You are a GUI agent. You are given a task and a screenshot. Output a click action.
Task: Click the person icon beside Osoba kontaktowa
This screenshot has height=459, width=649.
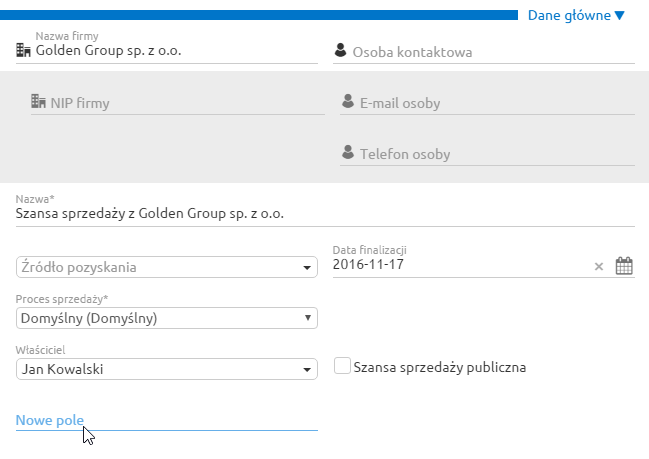pos(340,50)
